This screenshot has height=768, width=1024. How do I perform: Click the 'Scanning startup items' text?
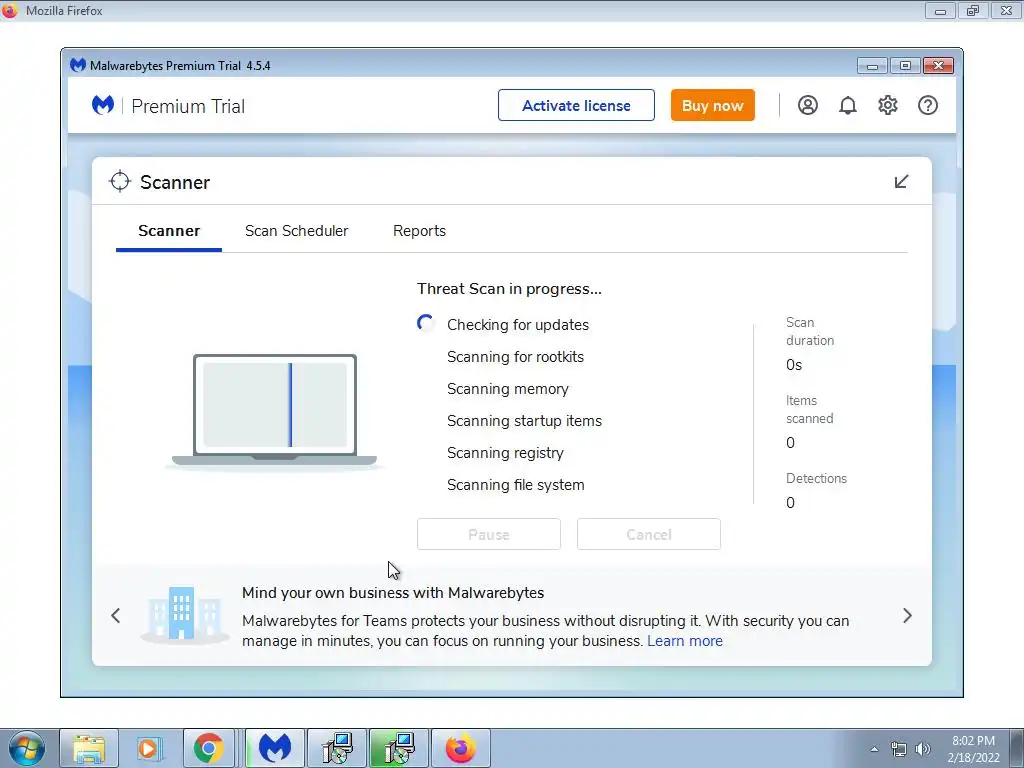(x=524, y=421)
